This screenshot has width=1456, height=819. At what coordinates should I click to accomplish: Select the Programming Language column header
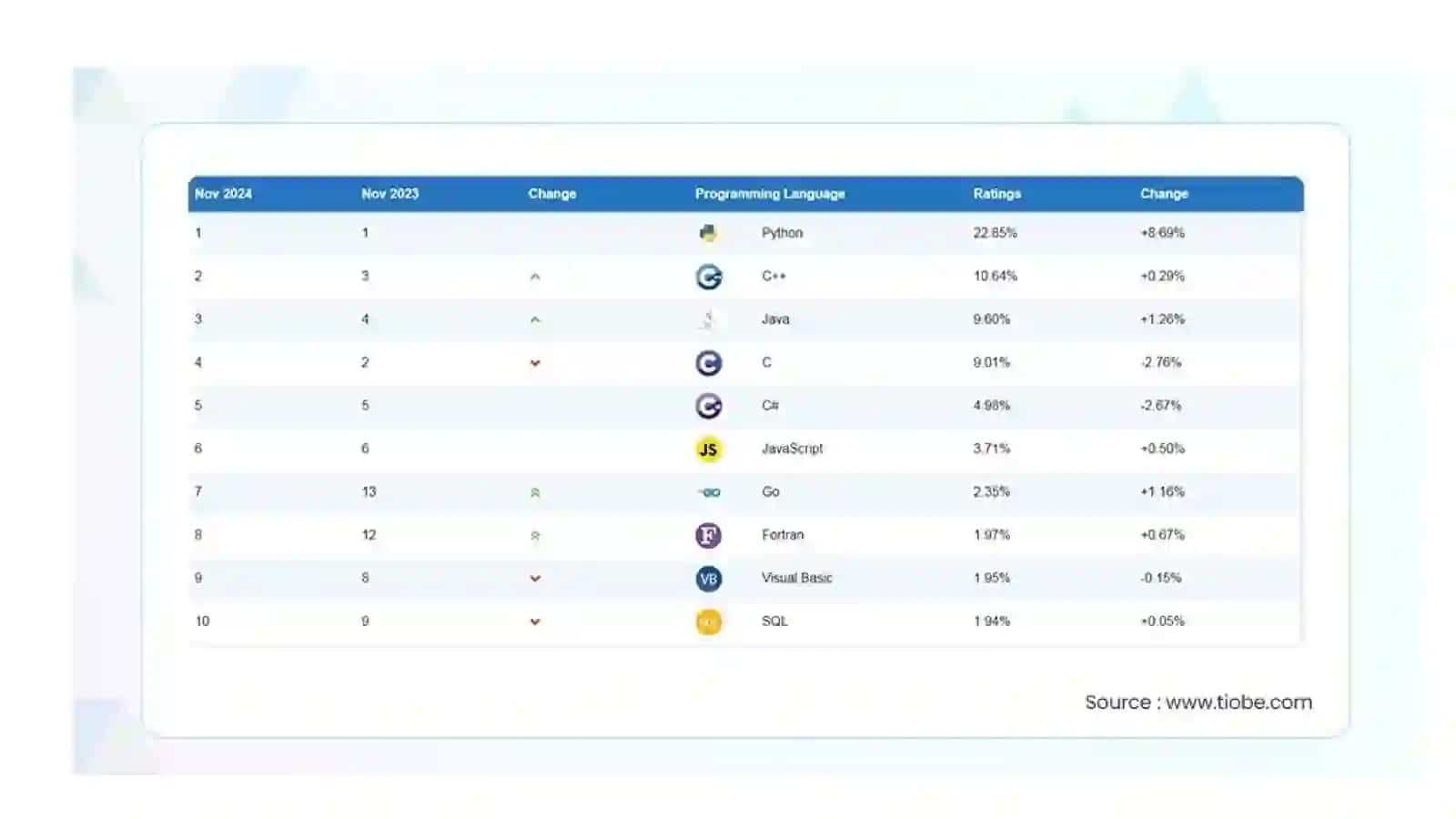click(x=770, y=194)
